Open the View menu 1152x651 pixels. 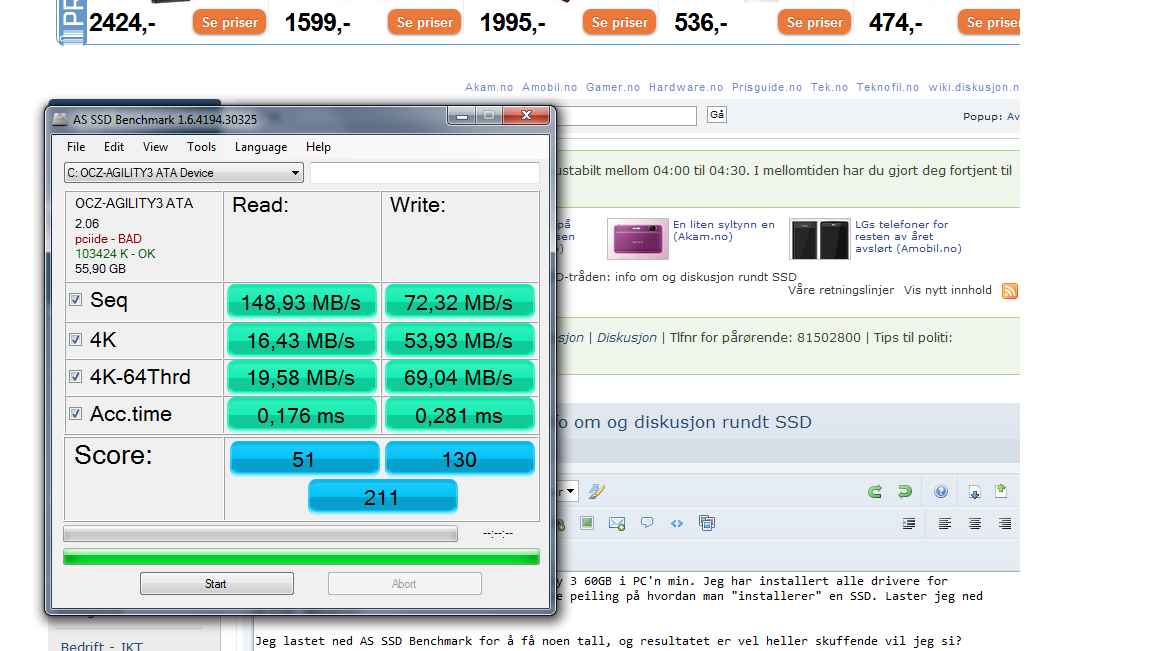click(x=155, y=147)
